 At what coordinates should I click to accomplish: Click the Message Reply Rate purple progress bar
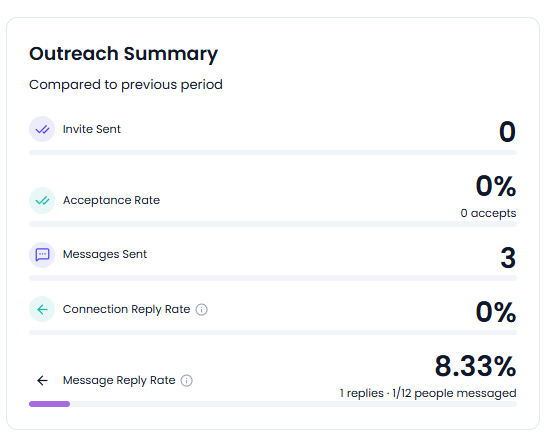coord(49,404)
